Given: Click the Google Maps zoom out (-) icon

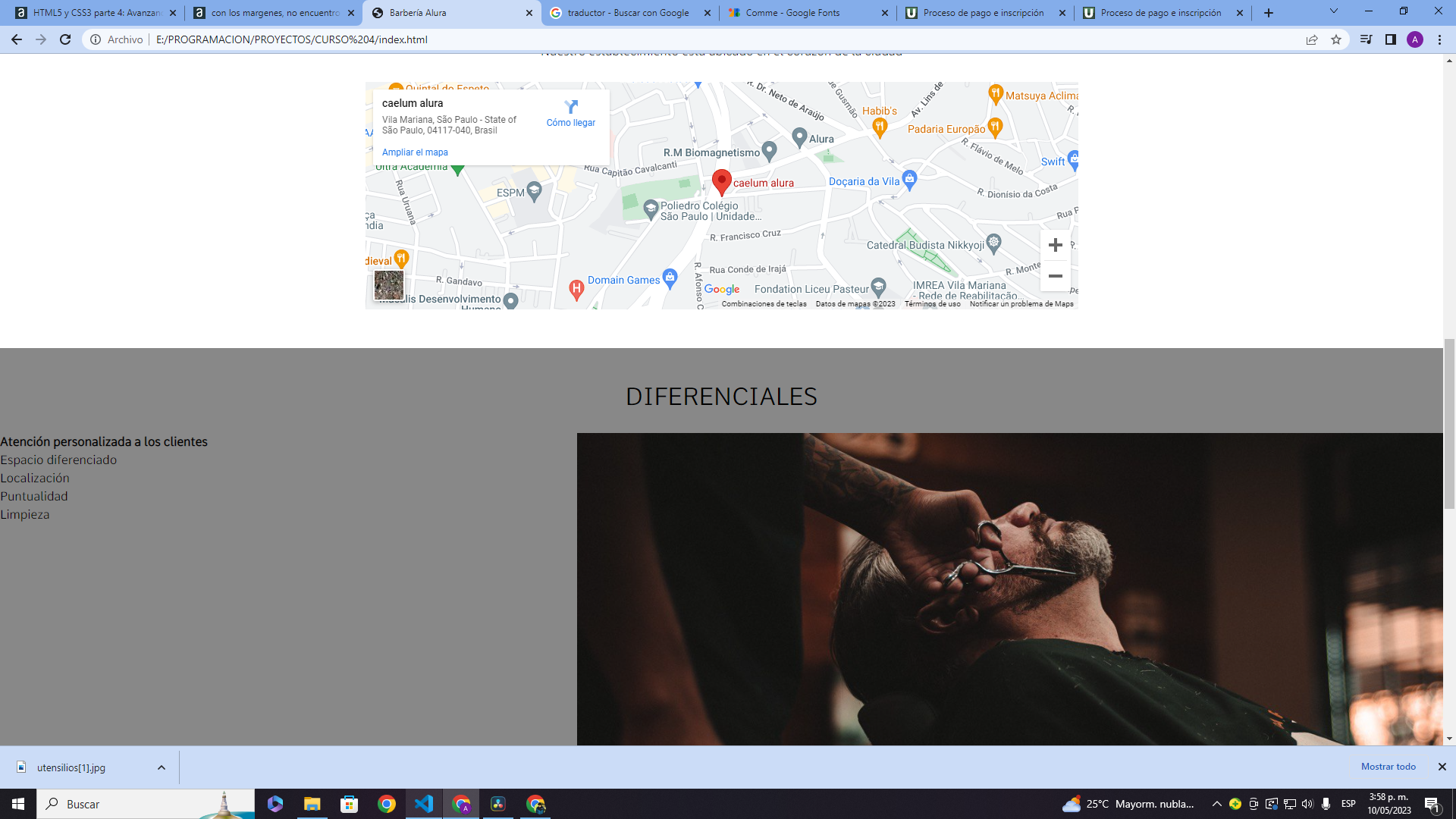Looking at the screenshot, I should pos(1056,276).
